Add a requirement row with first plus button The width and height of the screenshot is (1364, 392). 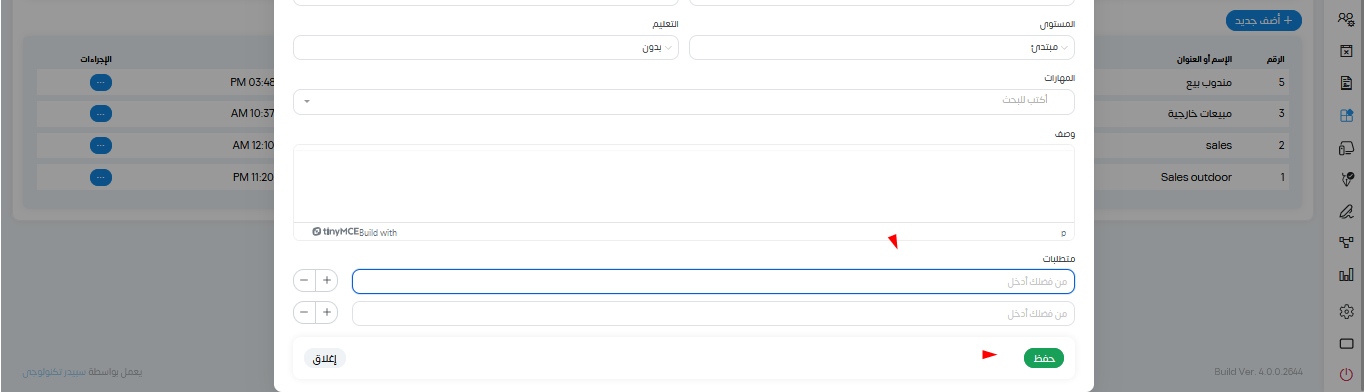pos(326,281)
